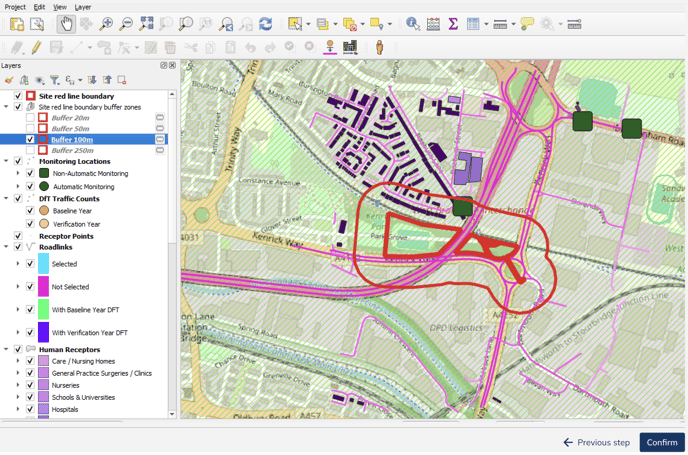Open the Select Features dropdown arrow
688x455 pixels.
point(308,24)
